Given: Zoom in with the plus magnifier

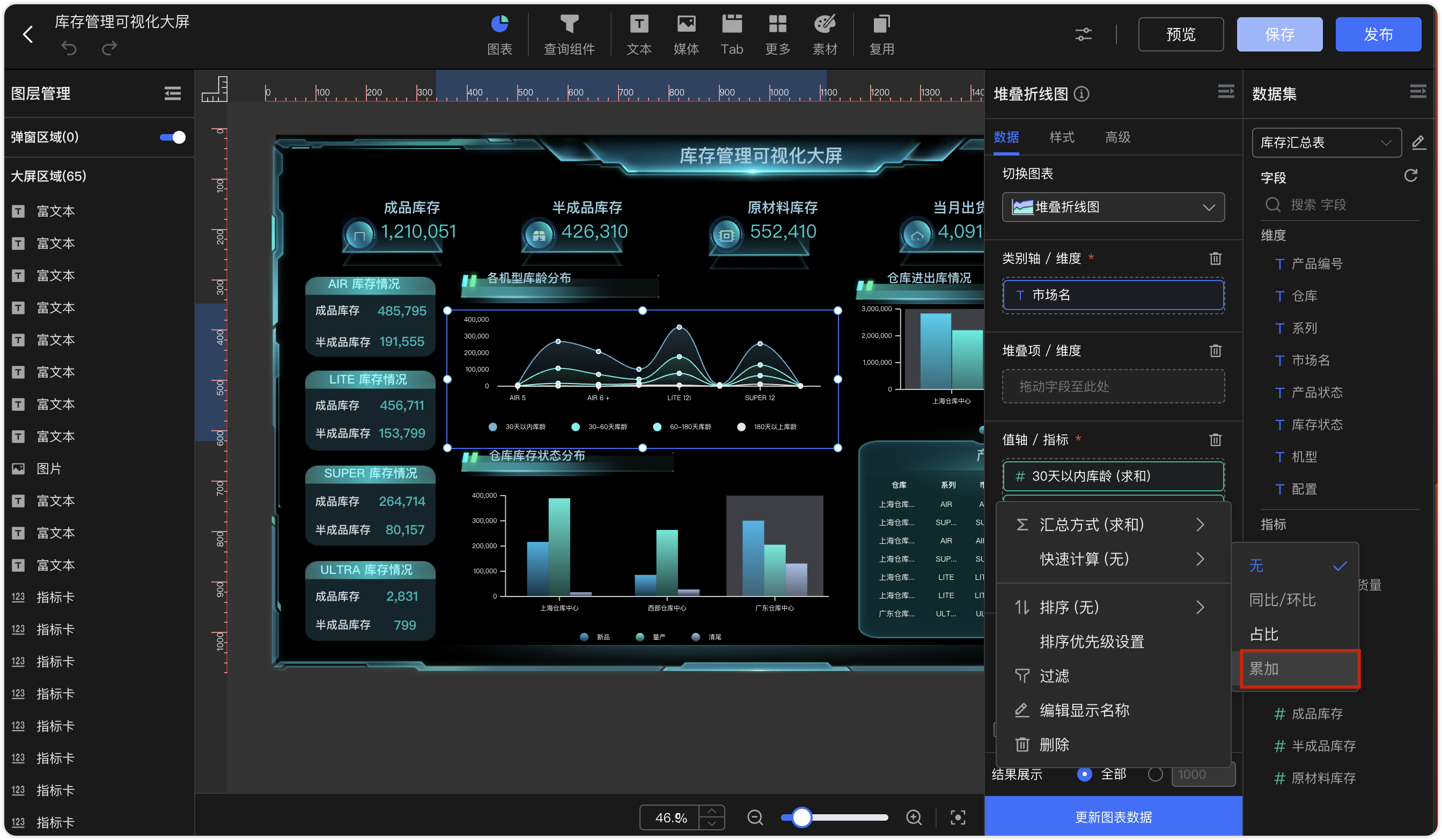Looking at the screenshot, I should pos(914,817).
